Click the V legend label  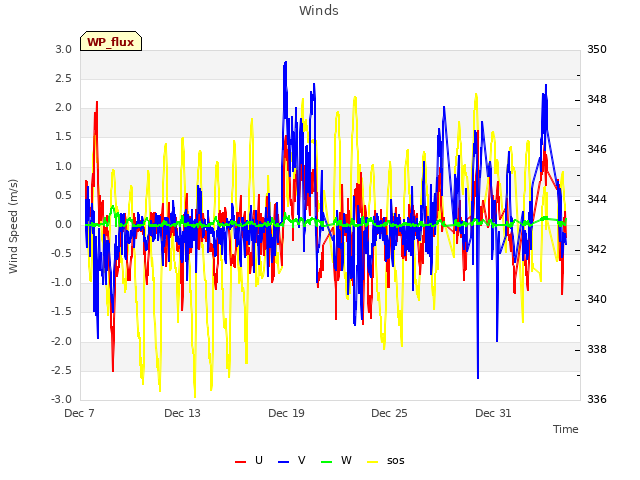pos(302,460)
